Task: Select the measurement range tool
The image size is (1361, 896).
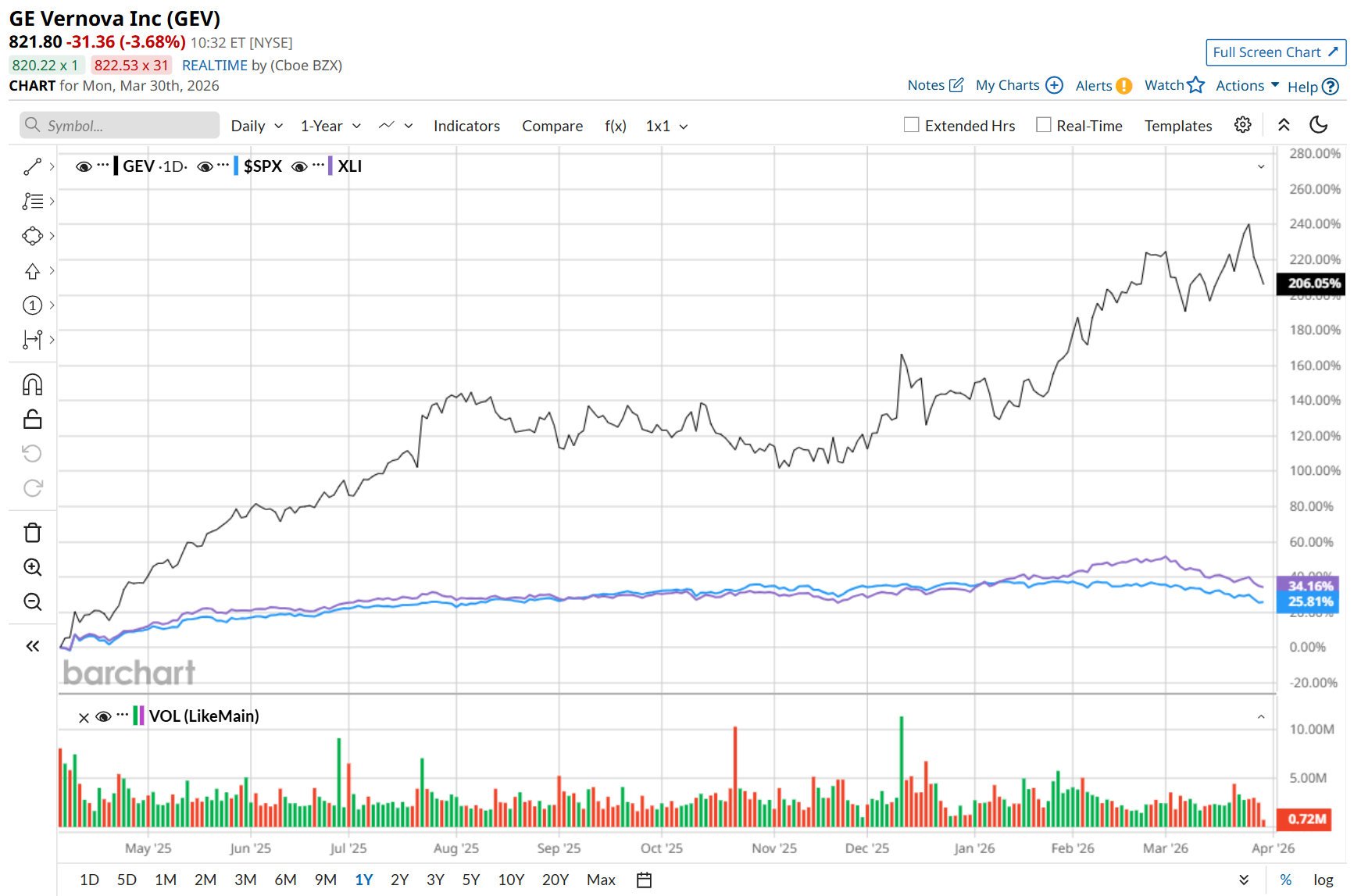Action: [x=32, y=340]
